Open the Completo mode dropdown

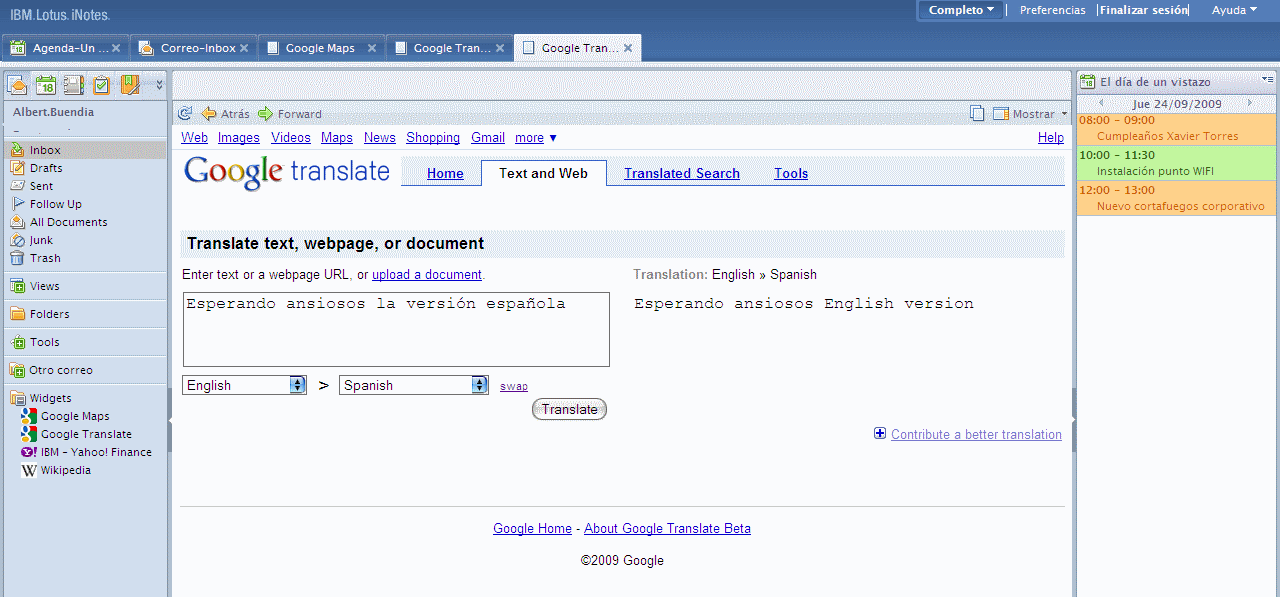(961, 10)
